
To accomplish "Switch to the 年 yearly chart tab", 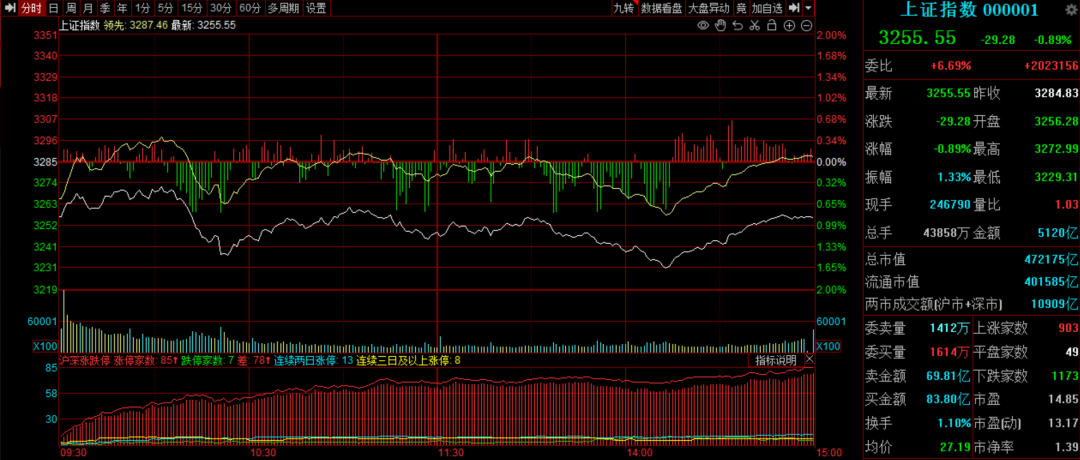I will point(121,8).
